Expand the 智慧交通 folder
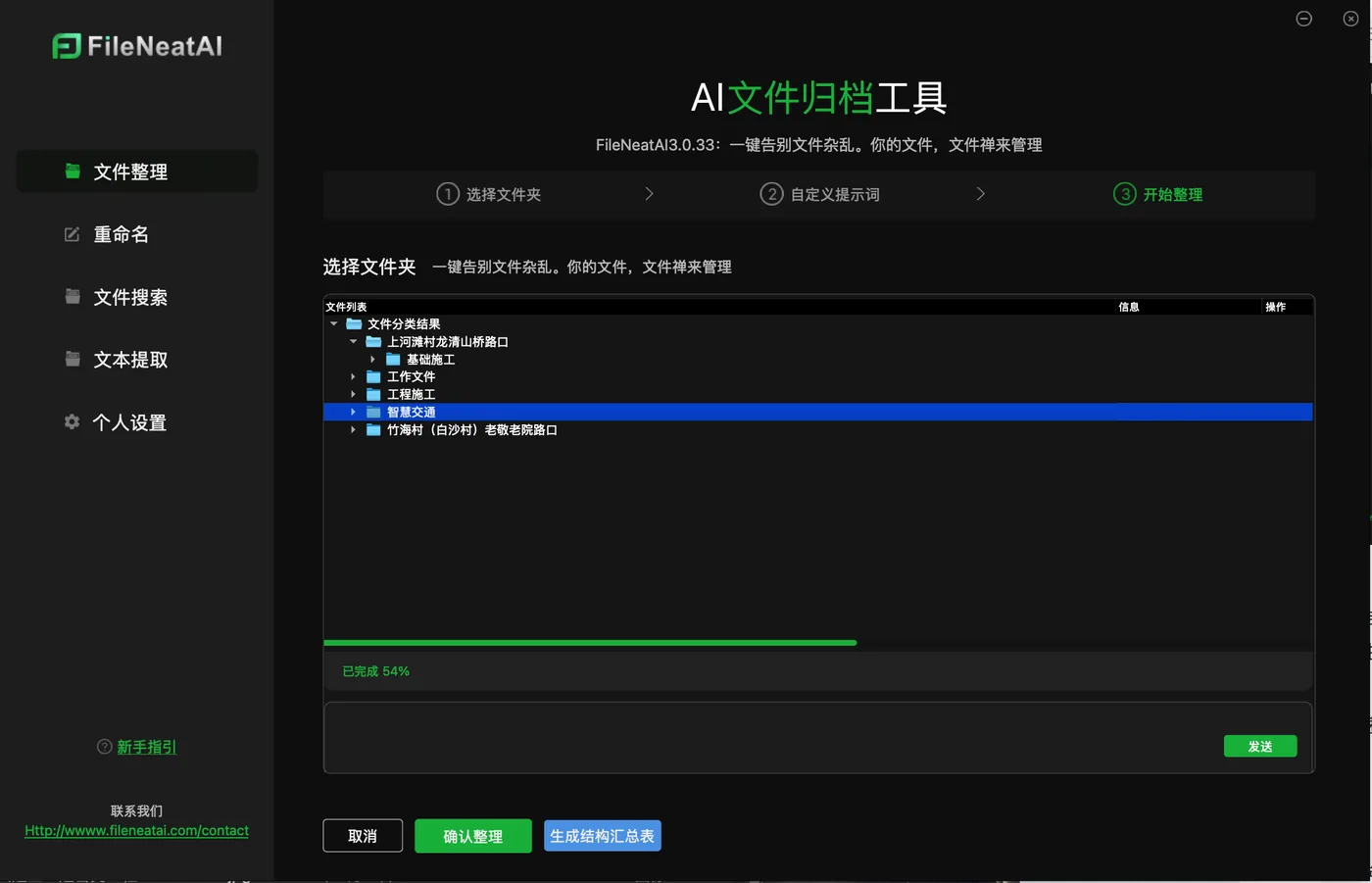Image resolution: width=1372 pixels, height=883 pixels. pyautogui.click(x=354, y=412)
